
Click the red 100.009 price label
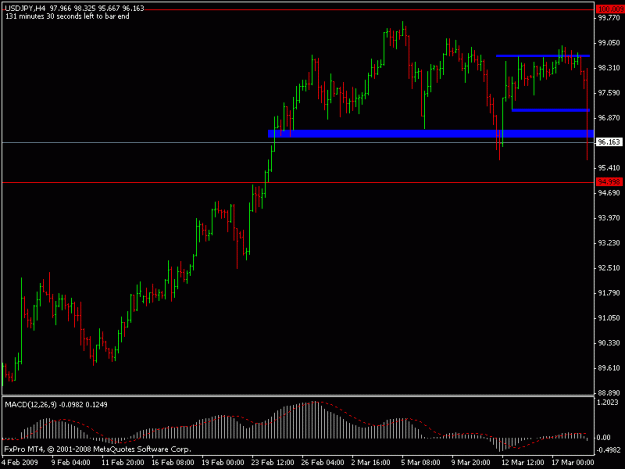click(x=609, y=9)
